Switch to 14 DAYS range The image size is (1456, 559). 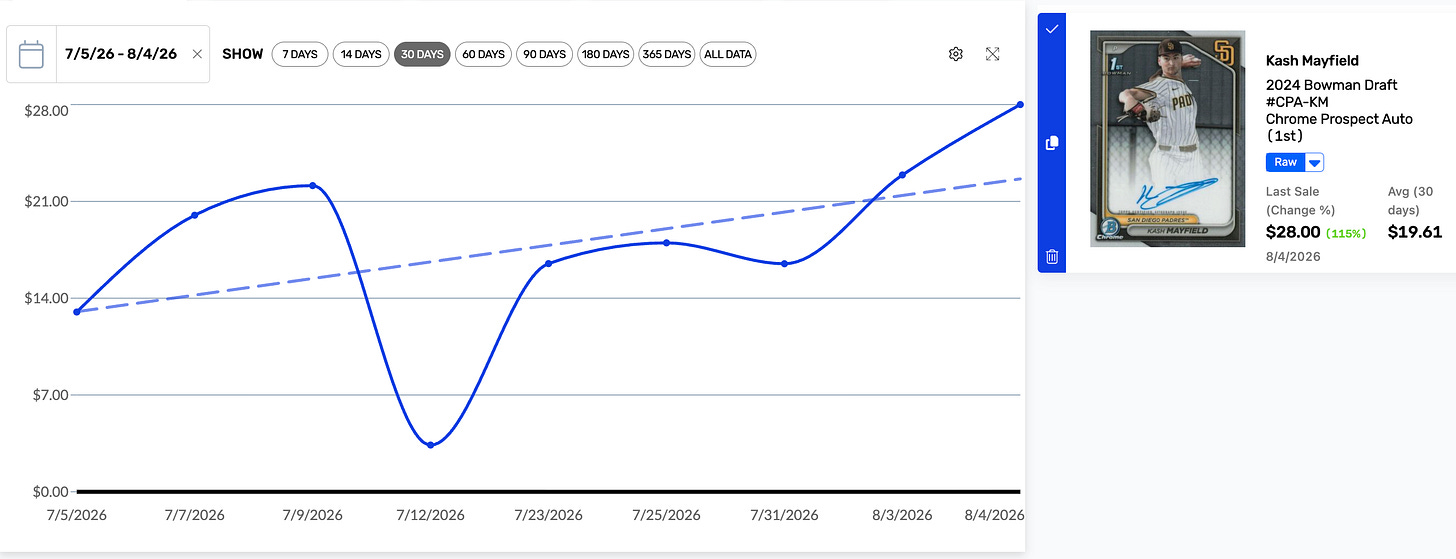(x=361, y=54)
